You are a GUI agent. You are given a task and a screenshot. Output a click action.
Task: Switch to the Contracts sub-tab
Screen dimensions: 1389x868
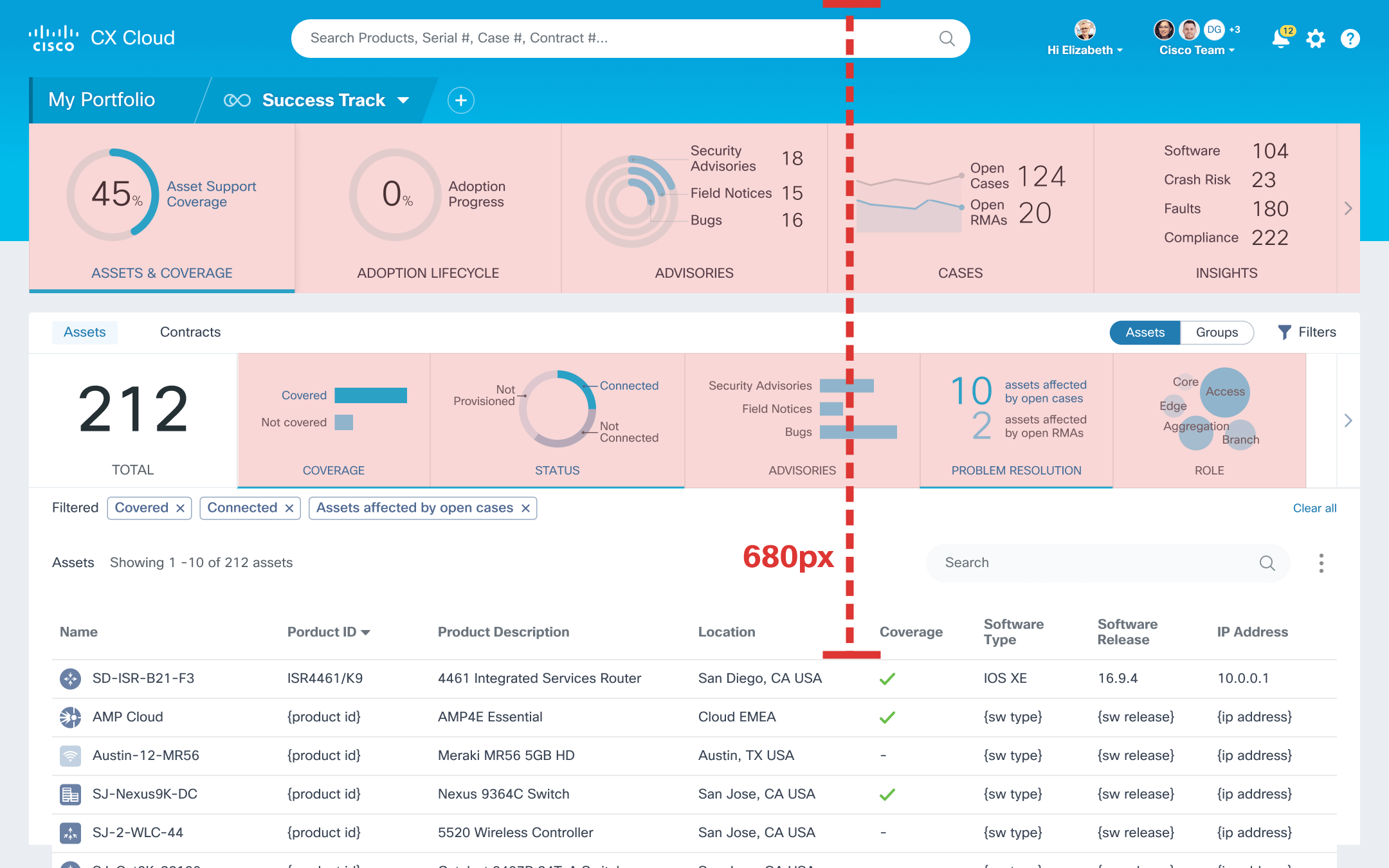(x=190, y=332)
